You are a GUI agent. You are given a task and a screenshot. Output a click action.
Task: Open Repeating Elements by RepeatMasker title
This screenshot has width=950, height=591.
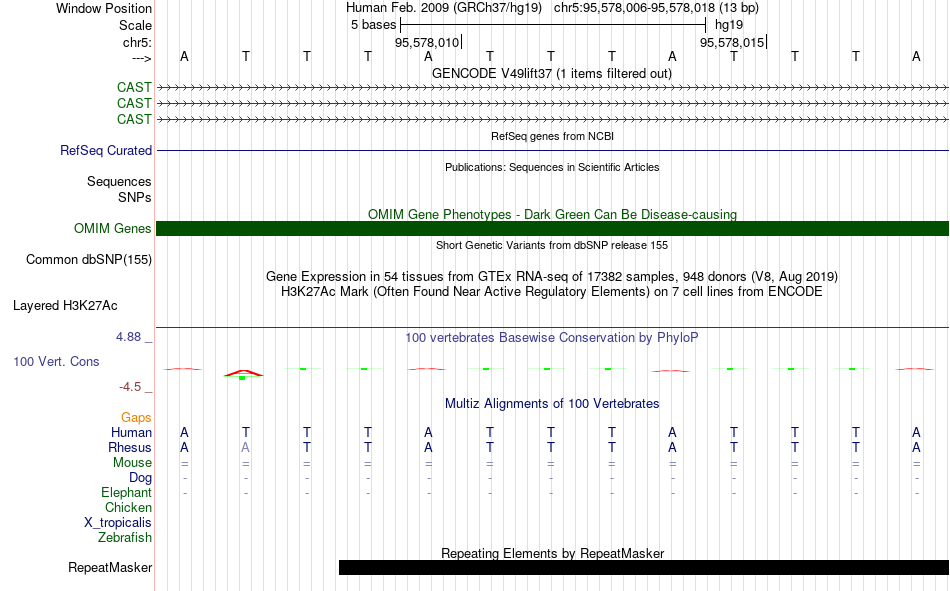(552, 553)
